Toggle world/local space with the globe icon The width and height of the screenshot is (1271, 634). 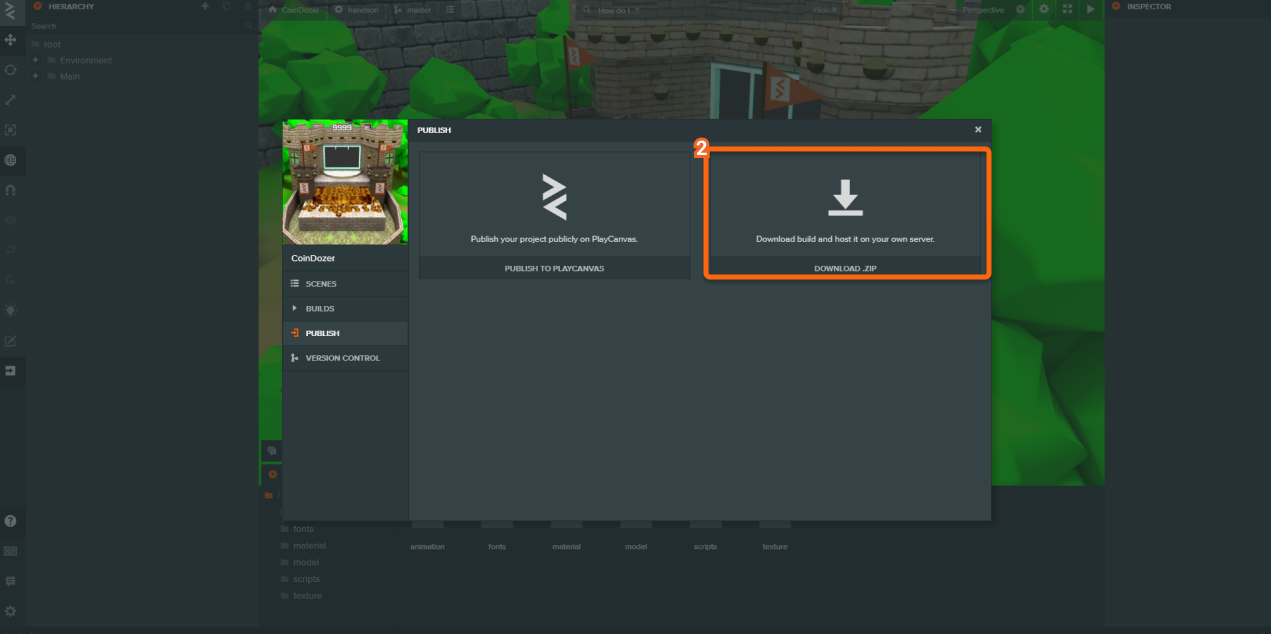11,160
